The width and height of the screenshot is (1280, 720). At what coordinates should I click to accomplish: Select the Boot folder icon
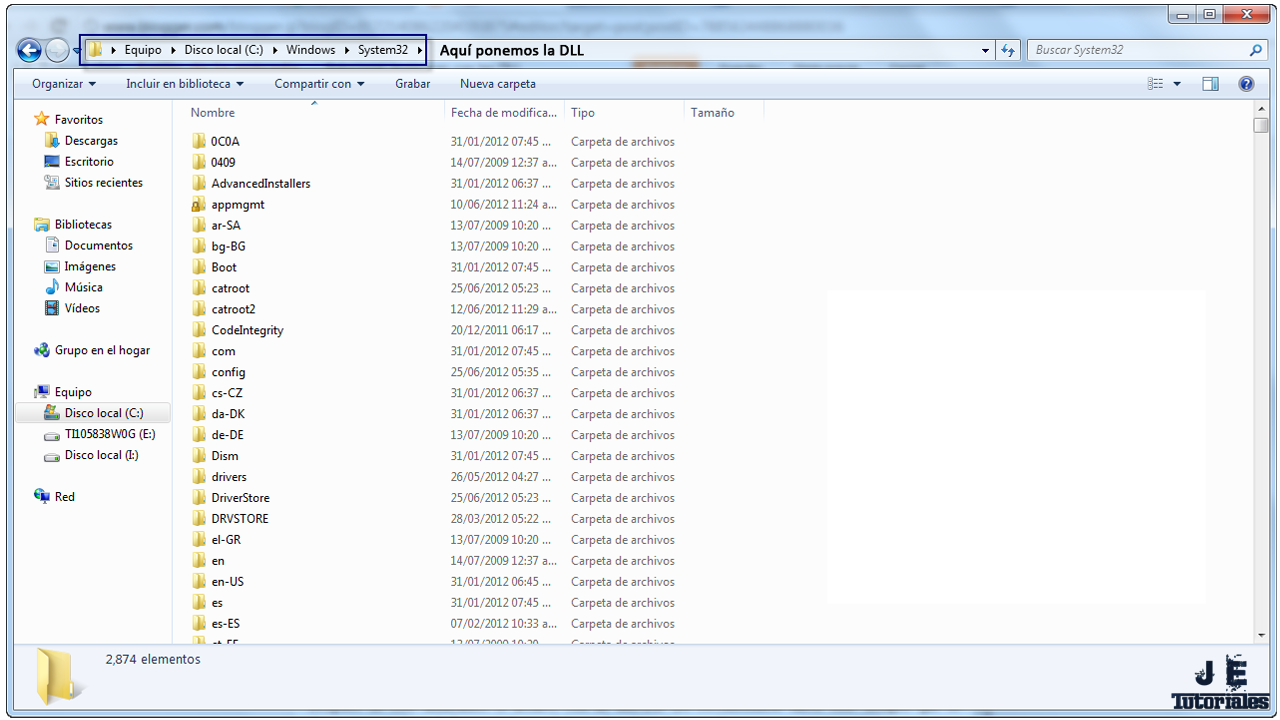point(198,267)
